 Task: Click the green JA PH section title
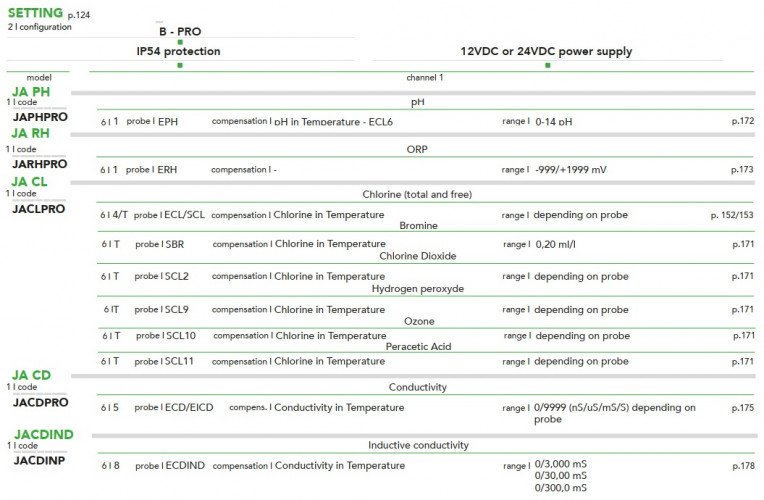click(x=31, y=92)
